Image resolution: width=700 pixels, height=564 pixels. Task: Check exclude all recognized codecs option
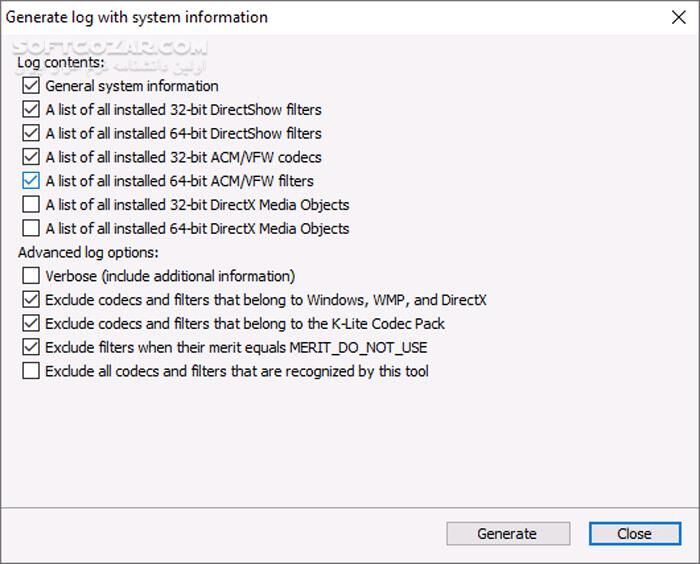30,371
